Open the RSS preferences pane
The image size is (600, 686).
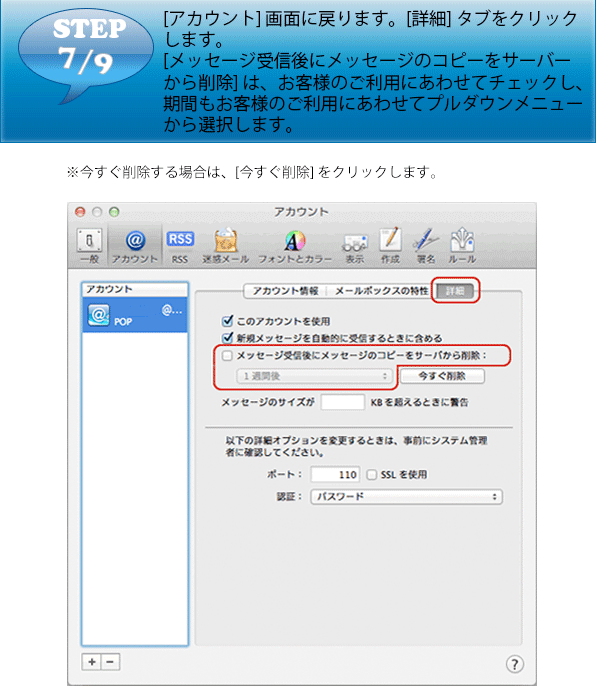pos(180,246)
